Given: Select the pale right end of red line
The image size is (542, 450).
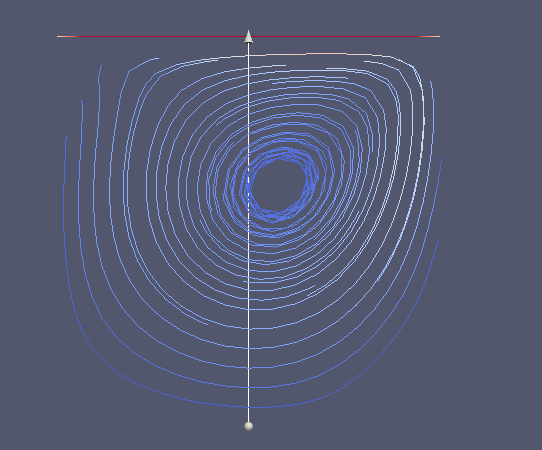Looking at the screenshot, I should 429,36.
